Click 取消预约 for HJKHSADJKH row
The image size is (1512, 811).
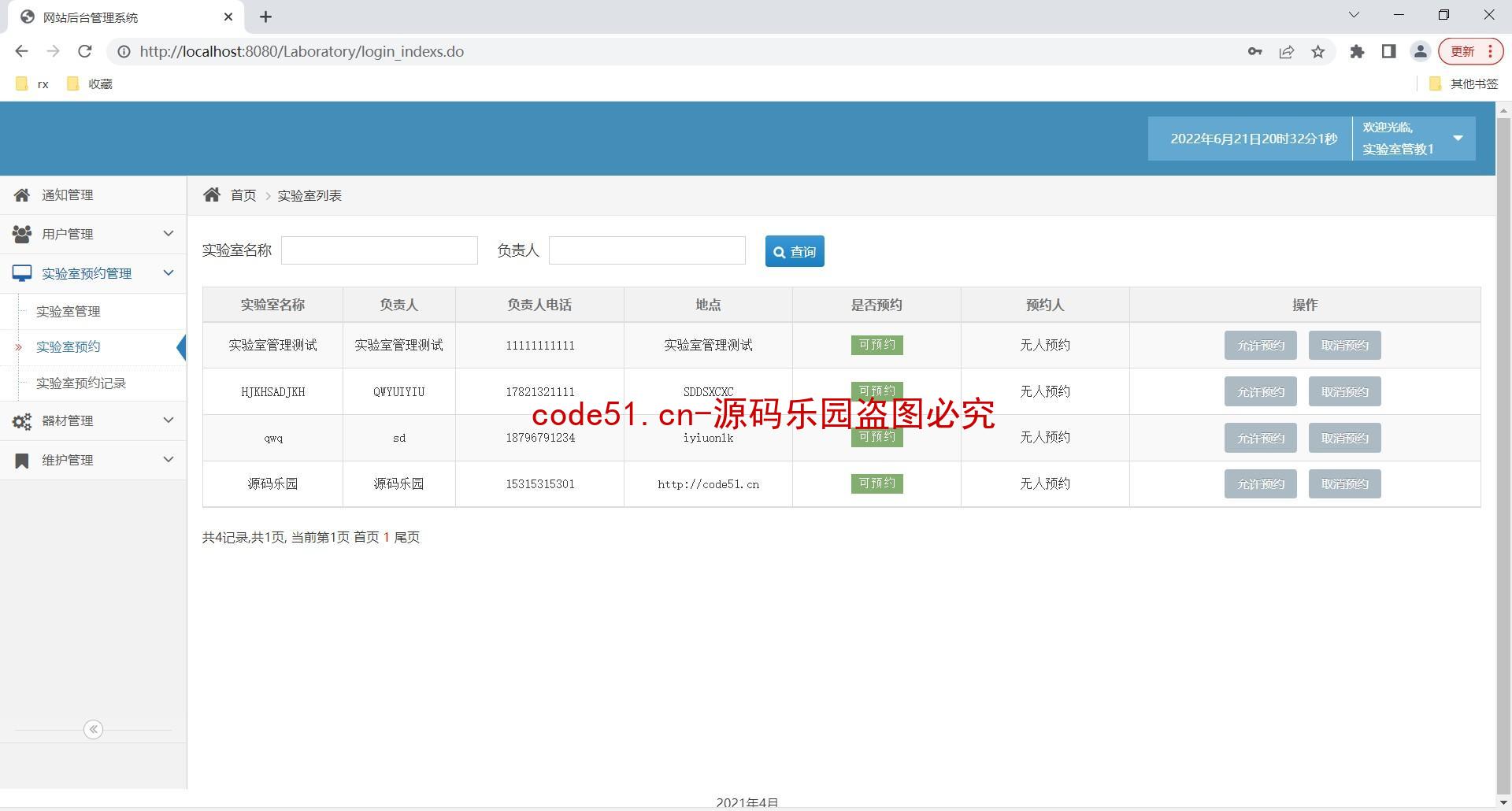pyautogui.click(x=1344, y=392)
